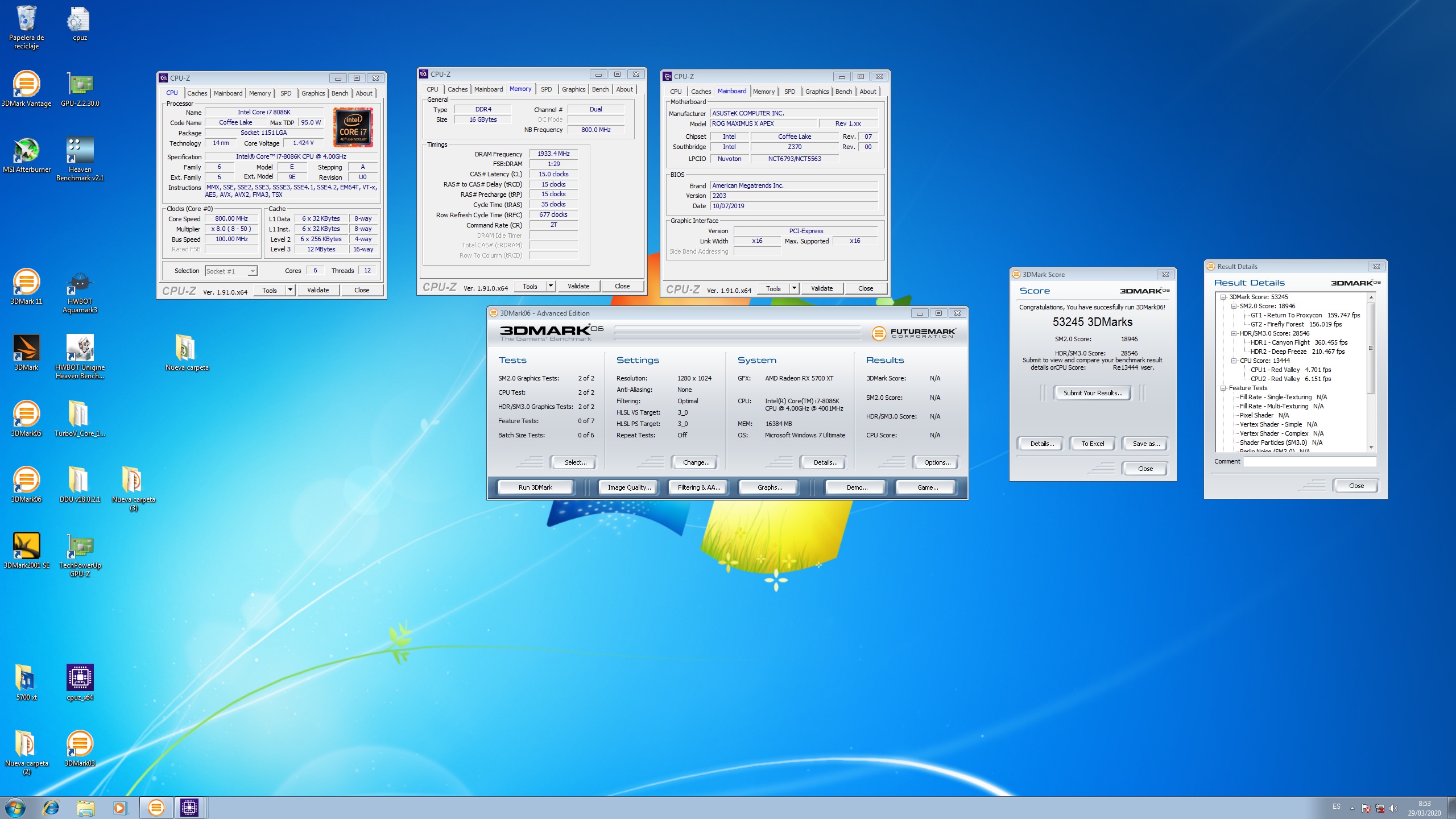The height and width of the screenshot is (819, 1456).
Task: Select the 3DMark2001 SE desktop icon
Action: tap(26, 550)
